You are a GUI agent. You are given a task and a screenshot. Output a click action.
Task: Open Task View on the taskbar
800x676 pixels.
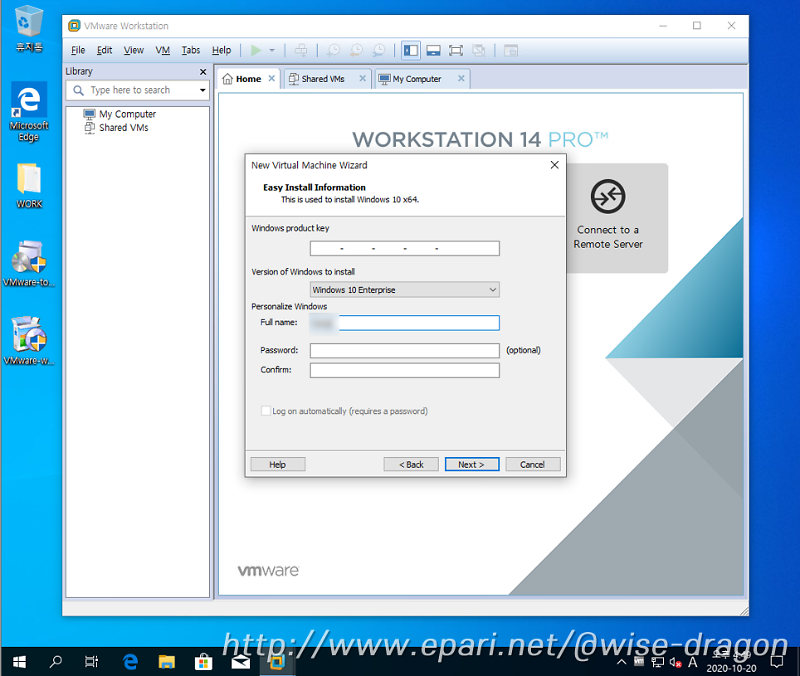click(x=91, y=662)
